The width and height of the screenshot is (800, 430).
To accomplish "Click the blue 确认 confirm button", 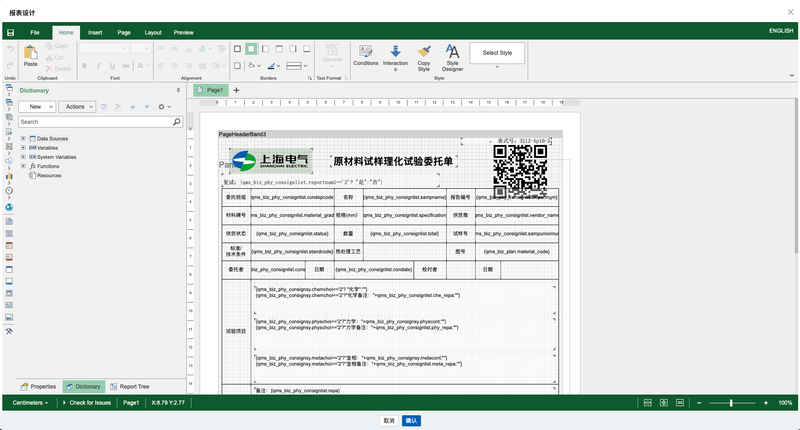I will click(x=411, y=421).
